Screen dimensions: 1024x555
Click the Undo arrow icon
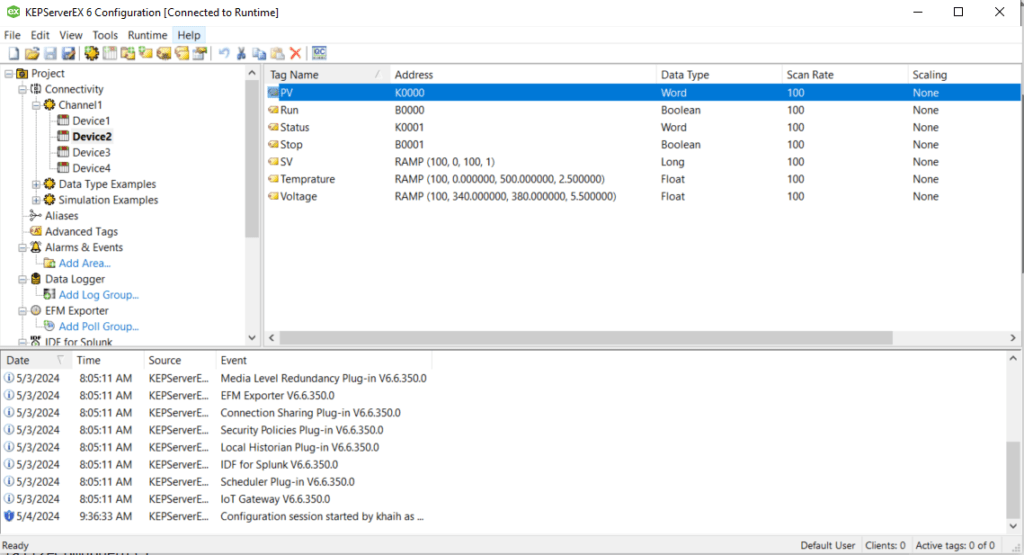click(x=224, y=54)
